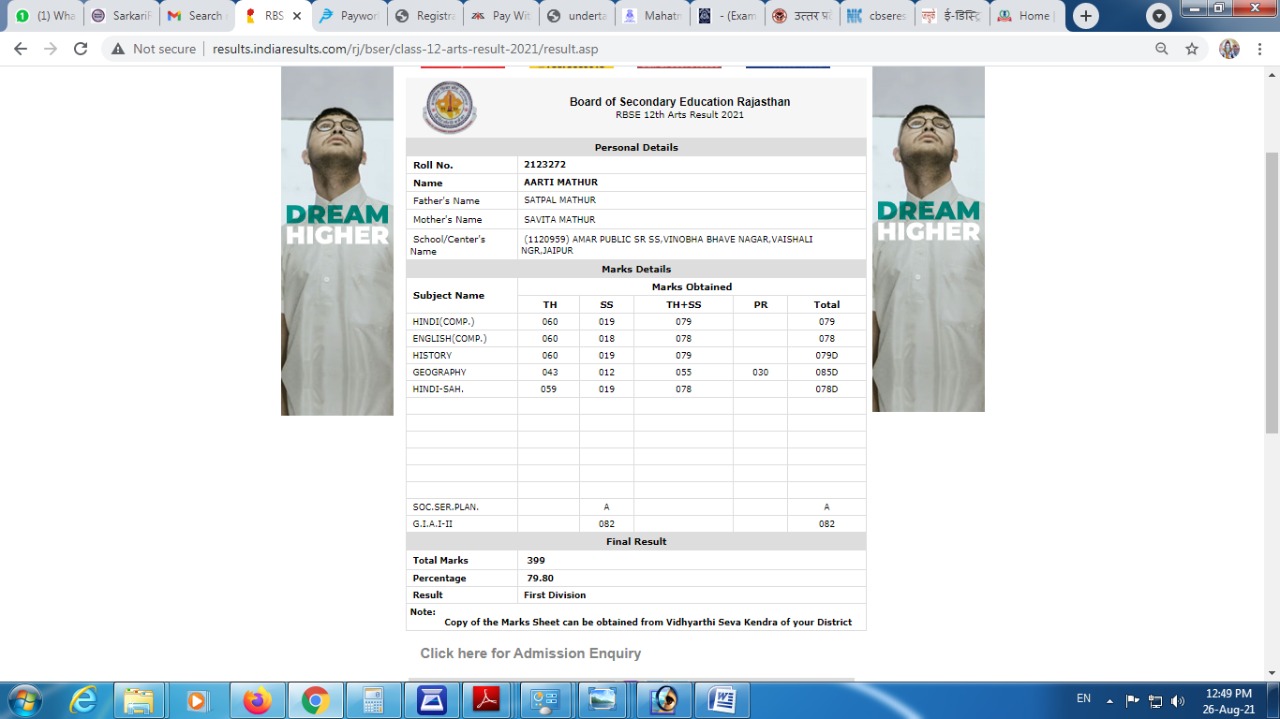Screen dimensions: 1280x719
Task: Click the Admission Enquiry link
Action: pos(530,653)
